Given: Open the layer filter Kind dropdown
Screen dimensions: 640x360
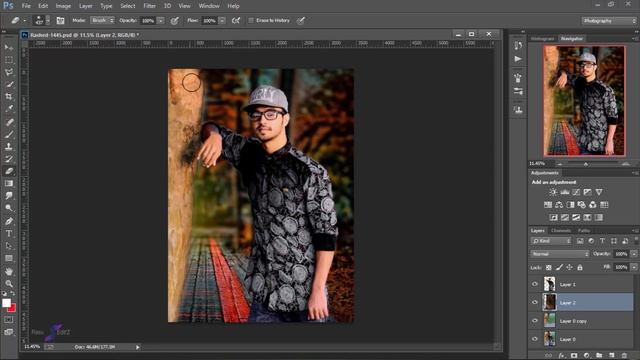Looking at the screenshot, I should pos(551,241).
